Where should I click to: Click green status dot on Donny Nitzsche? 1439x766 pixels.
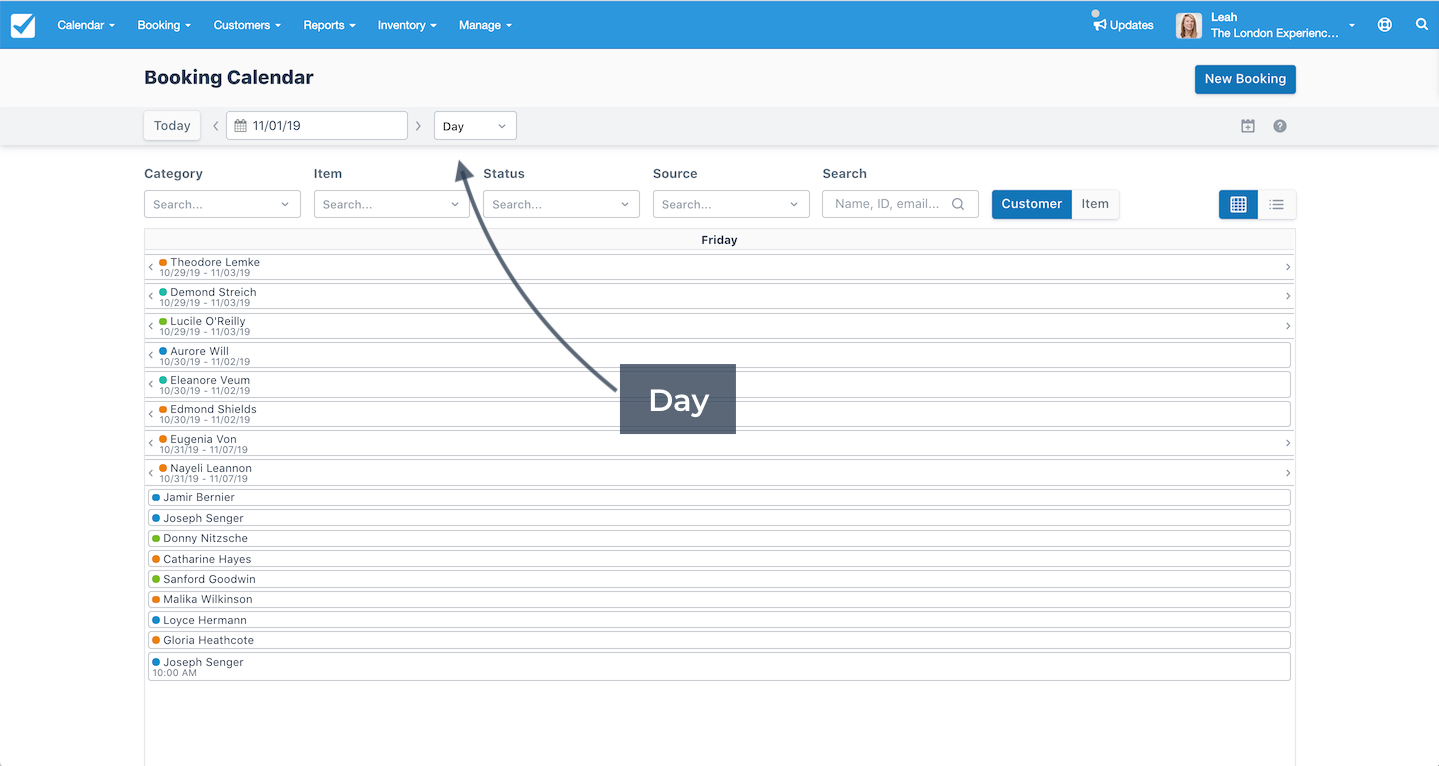pos(156,538)
